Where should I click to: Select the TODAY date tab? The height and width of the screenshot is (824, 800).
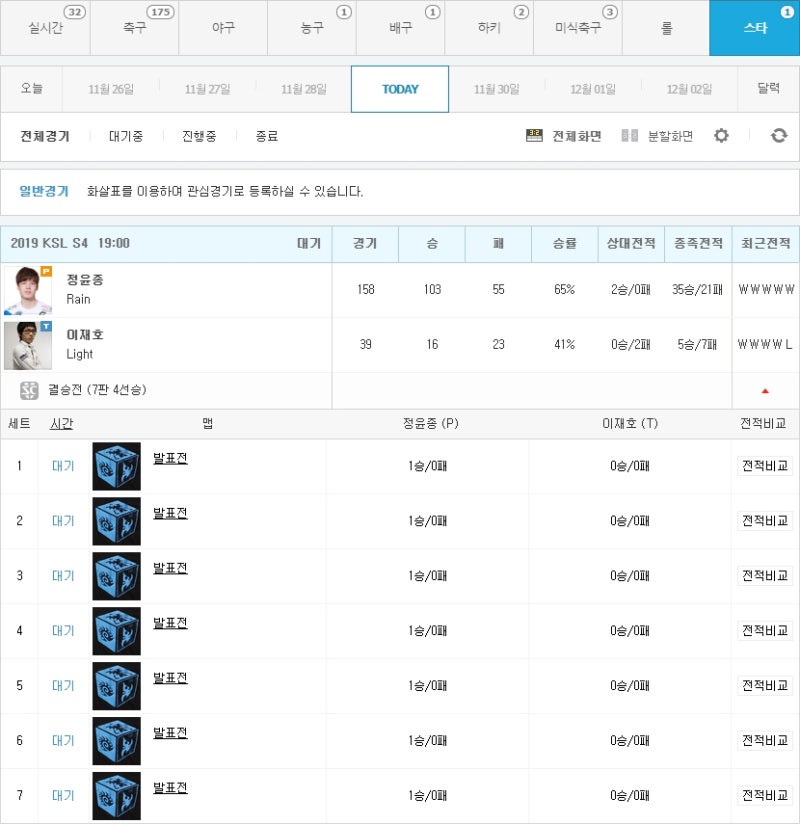[x=400, y=89]
